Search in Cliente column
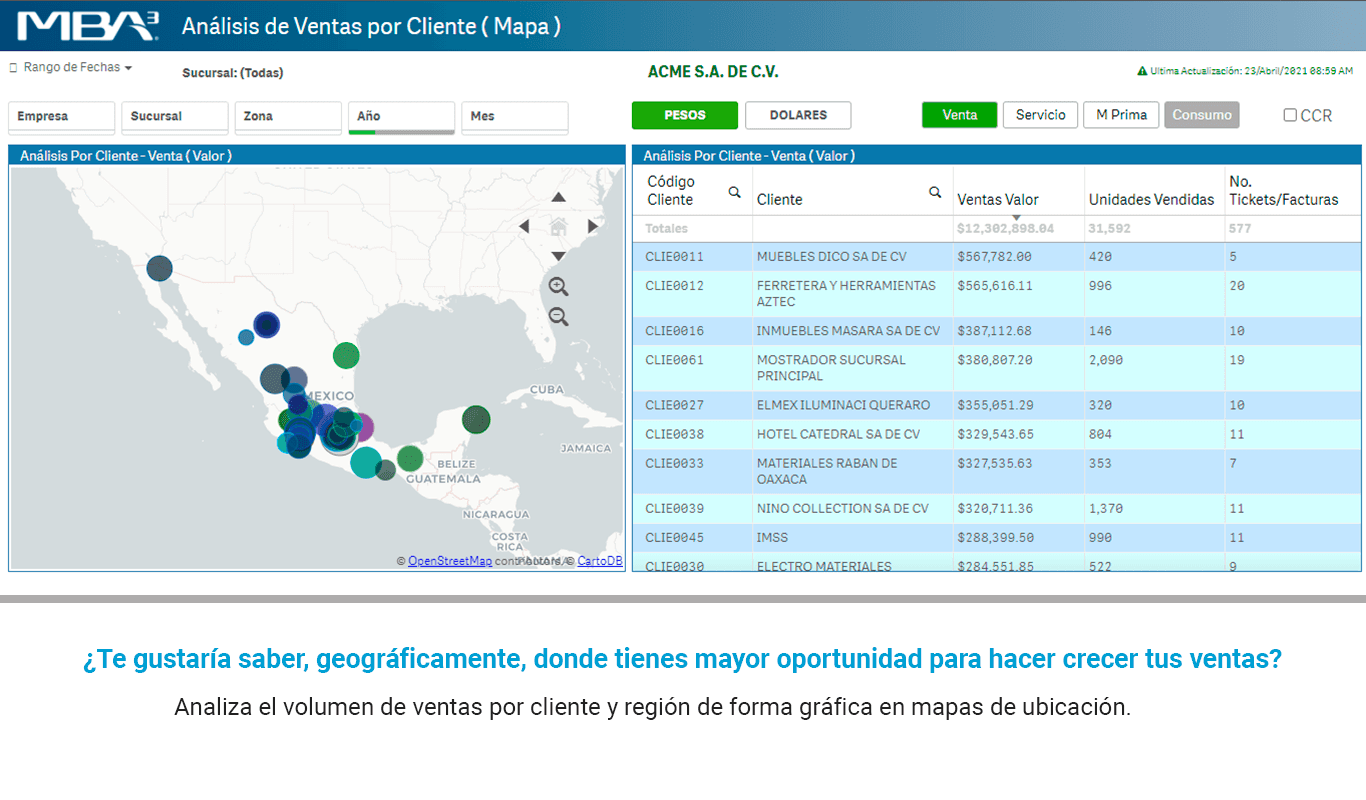This screenshot has width=1366, height=800. click(x=935, y=192)
